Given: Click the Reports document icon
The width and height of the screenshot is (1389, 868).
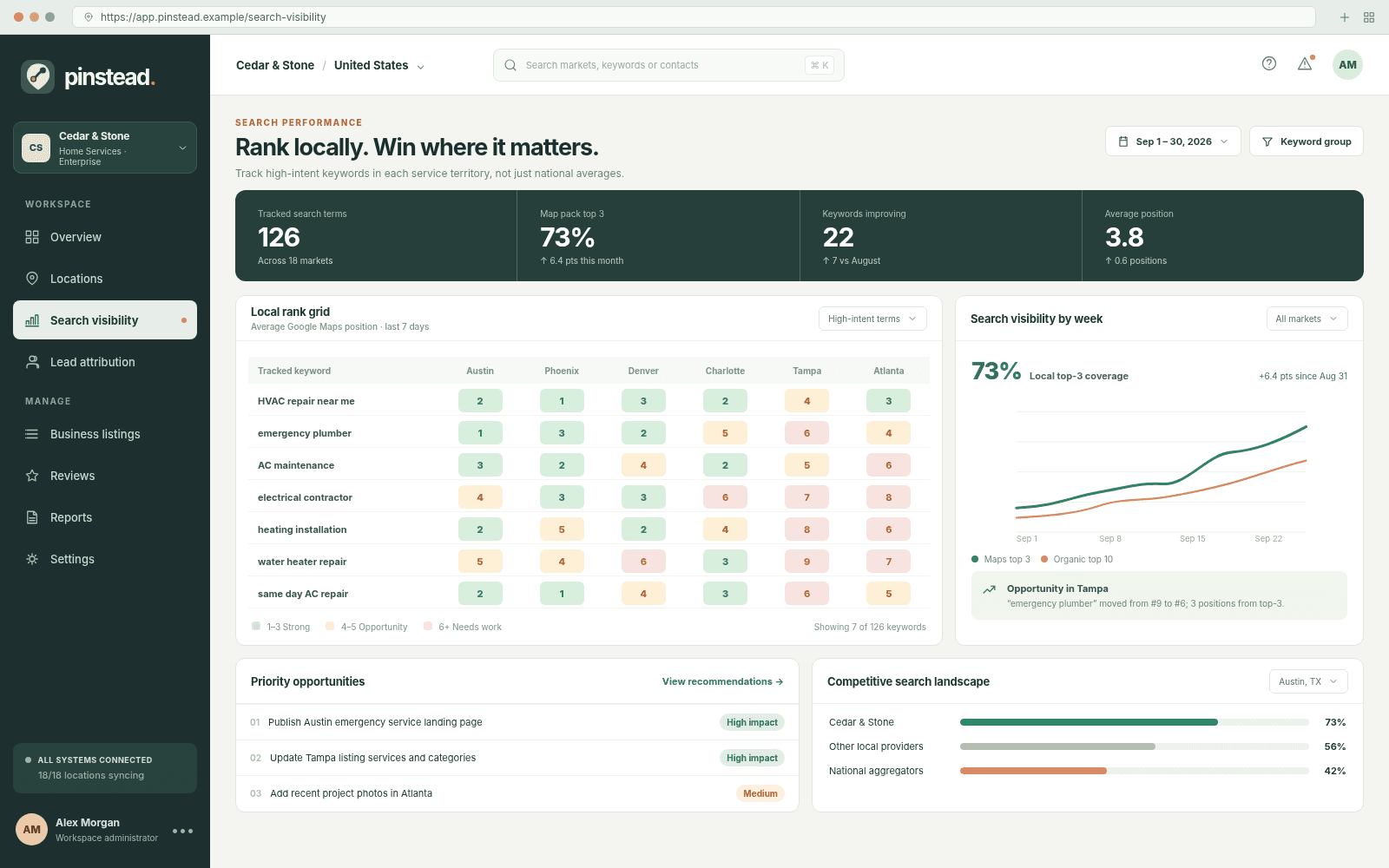Looking at the screenshot, I should pos(32,517).
